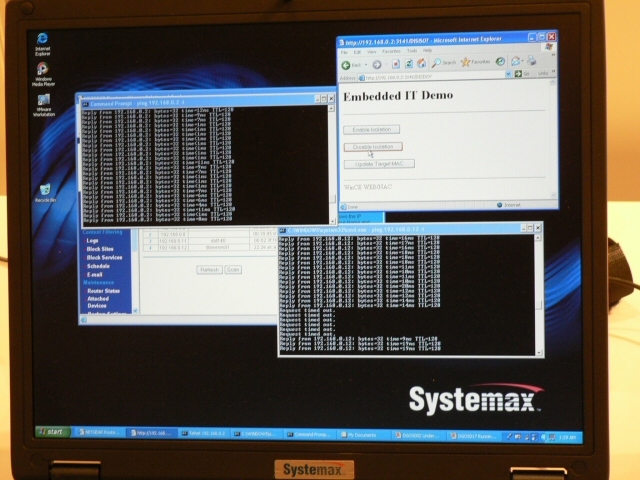The width and height of the screenshot is (640, 480).
Task: Click the Update Target MAC button
Action: pyautogui.click(x=379, y=164)
